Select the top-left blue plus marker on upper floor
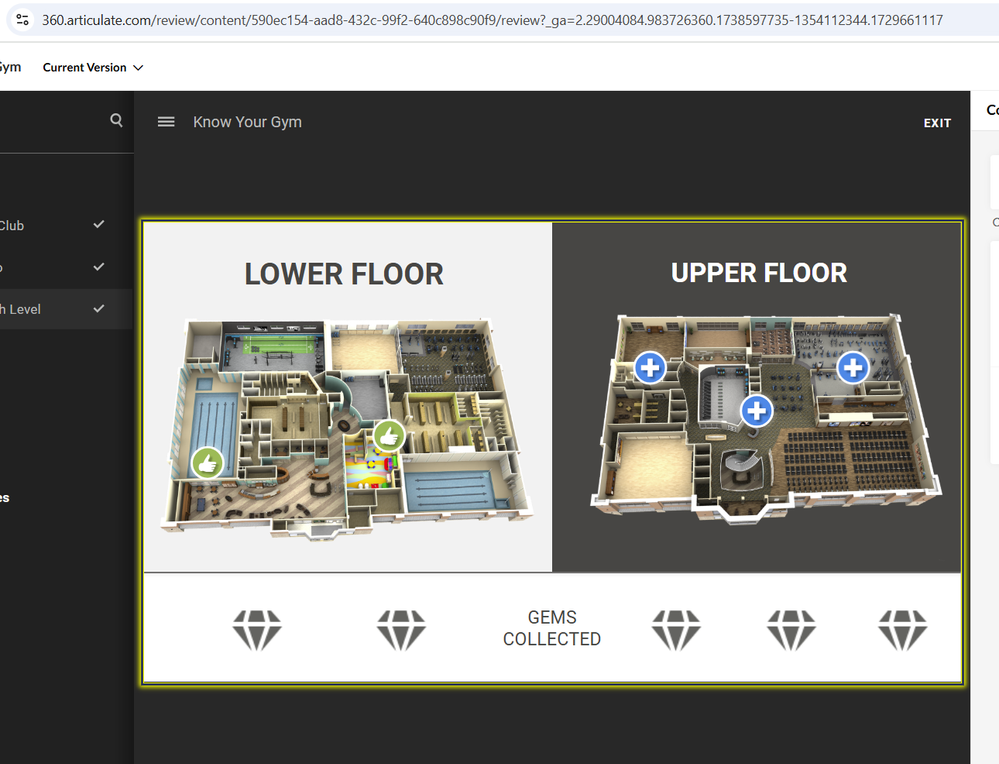The width and height of the screenshot is (999, 764). pyautogui.click(x=650, y=368)
